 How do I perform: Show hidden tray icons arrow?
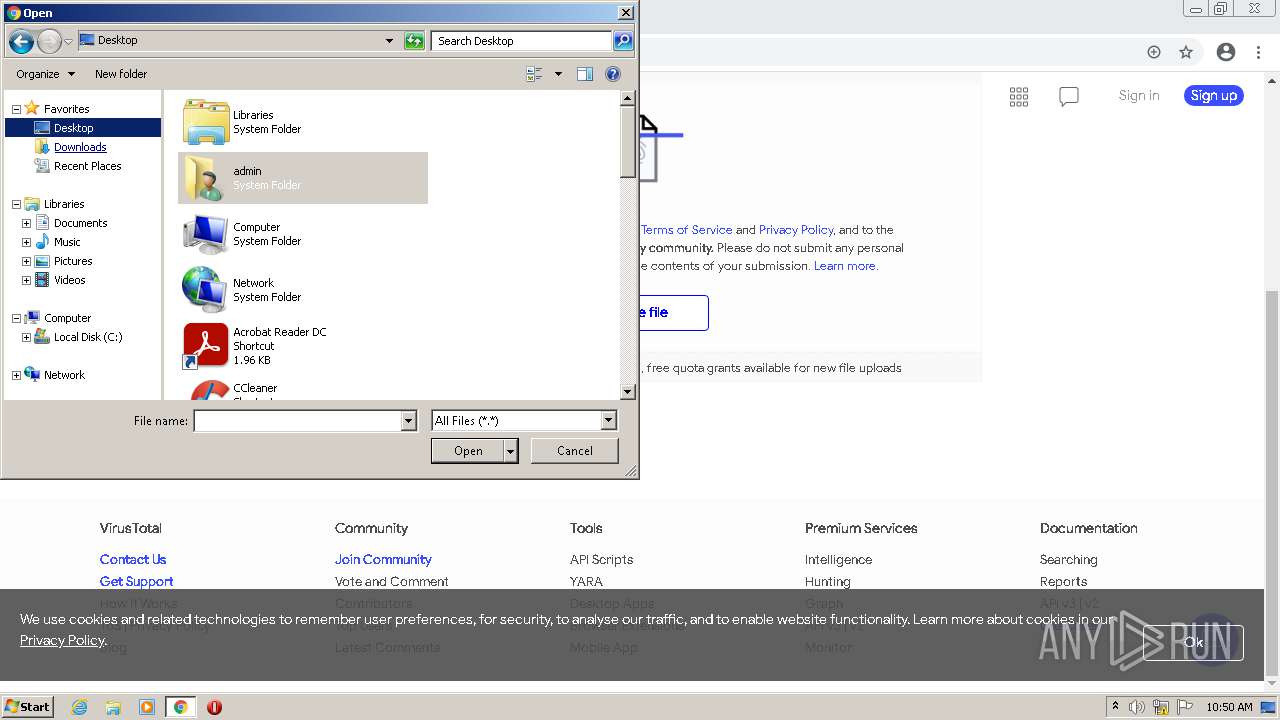[1115, 707]
